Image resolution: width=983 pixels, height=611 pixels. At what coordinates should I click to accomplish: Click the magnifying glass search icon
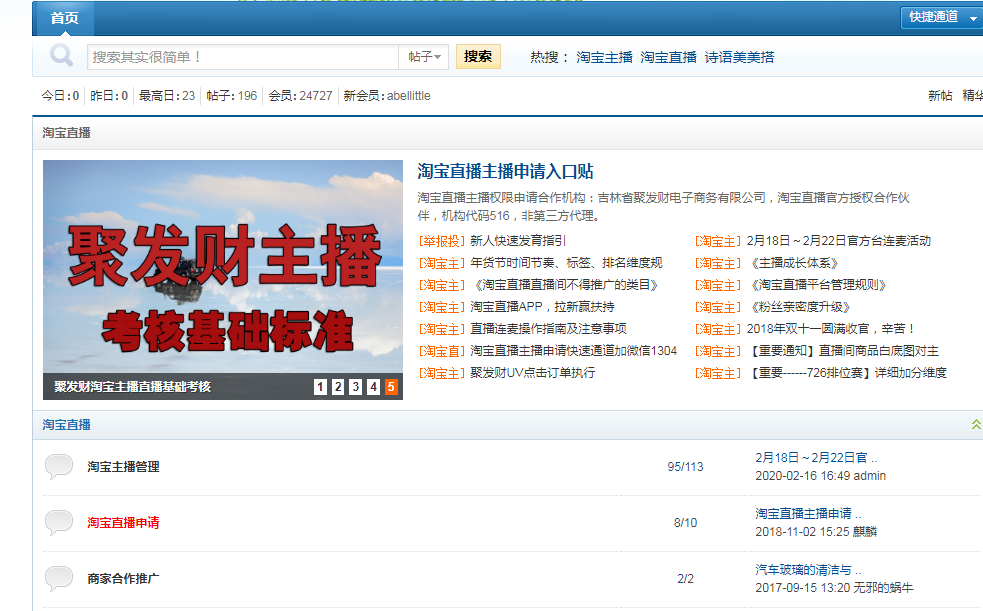tap(61, 56)
